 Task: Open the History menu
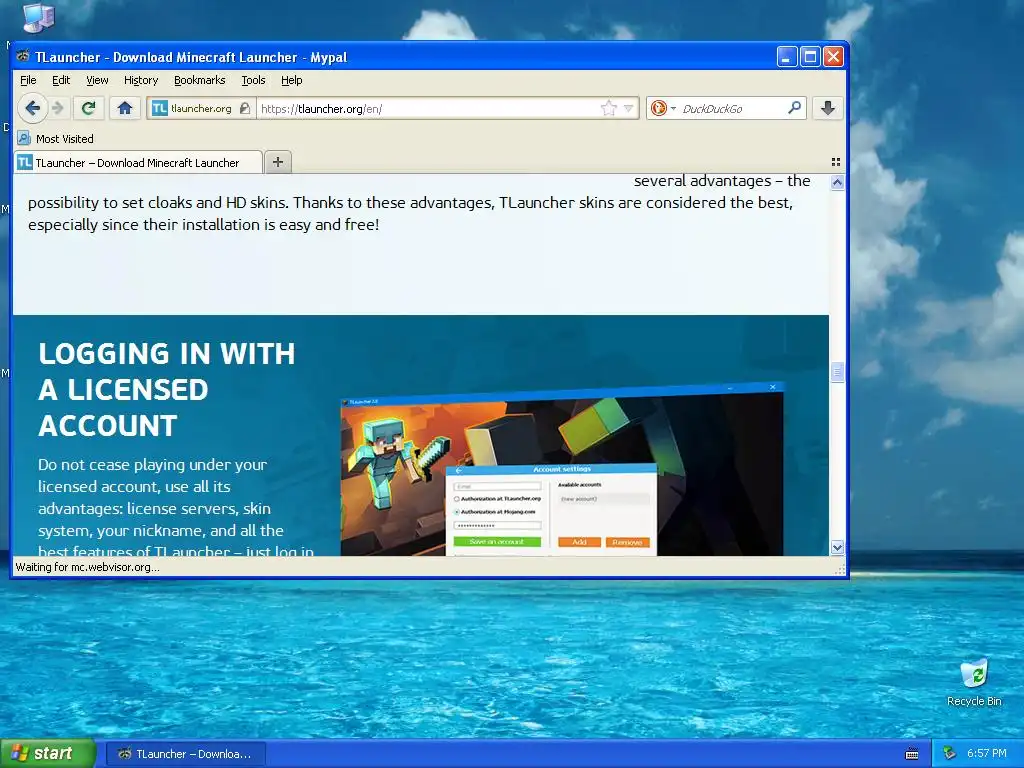coord(141,80)
